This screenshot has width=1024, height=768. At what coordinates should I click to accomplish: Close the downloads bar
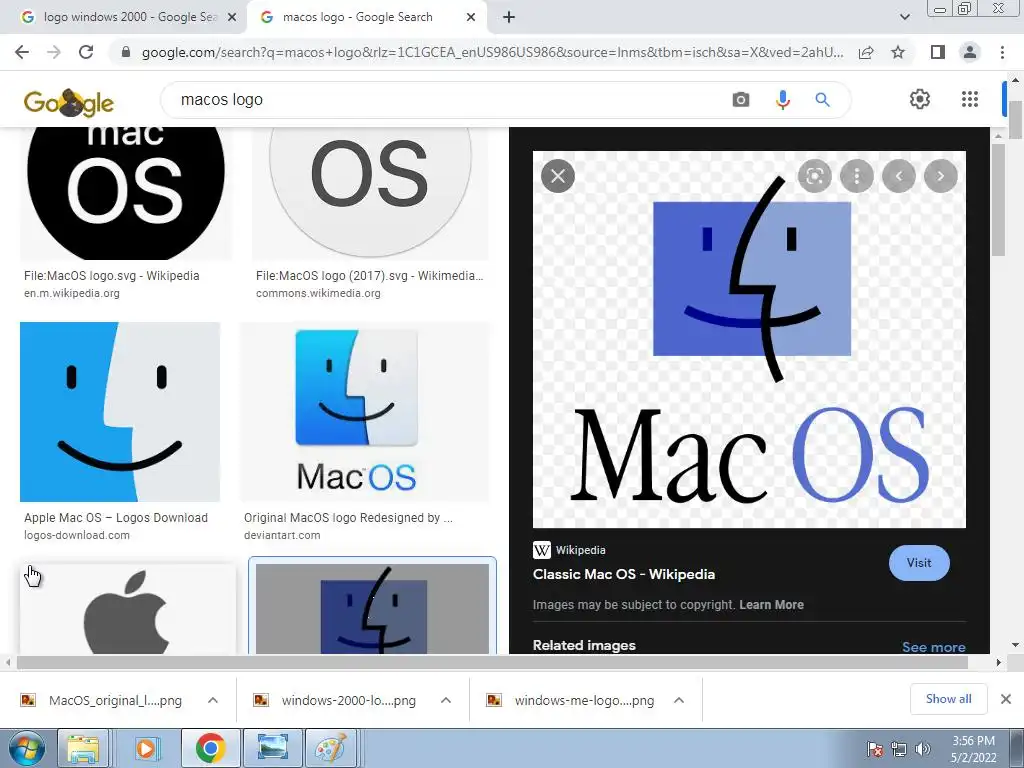point(1006,699)
